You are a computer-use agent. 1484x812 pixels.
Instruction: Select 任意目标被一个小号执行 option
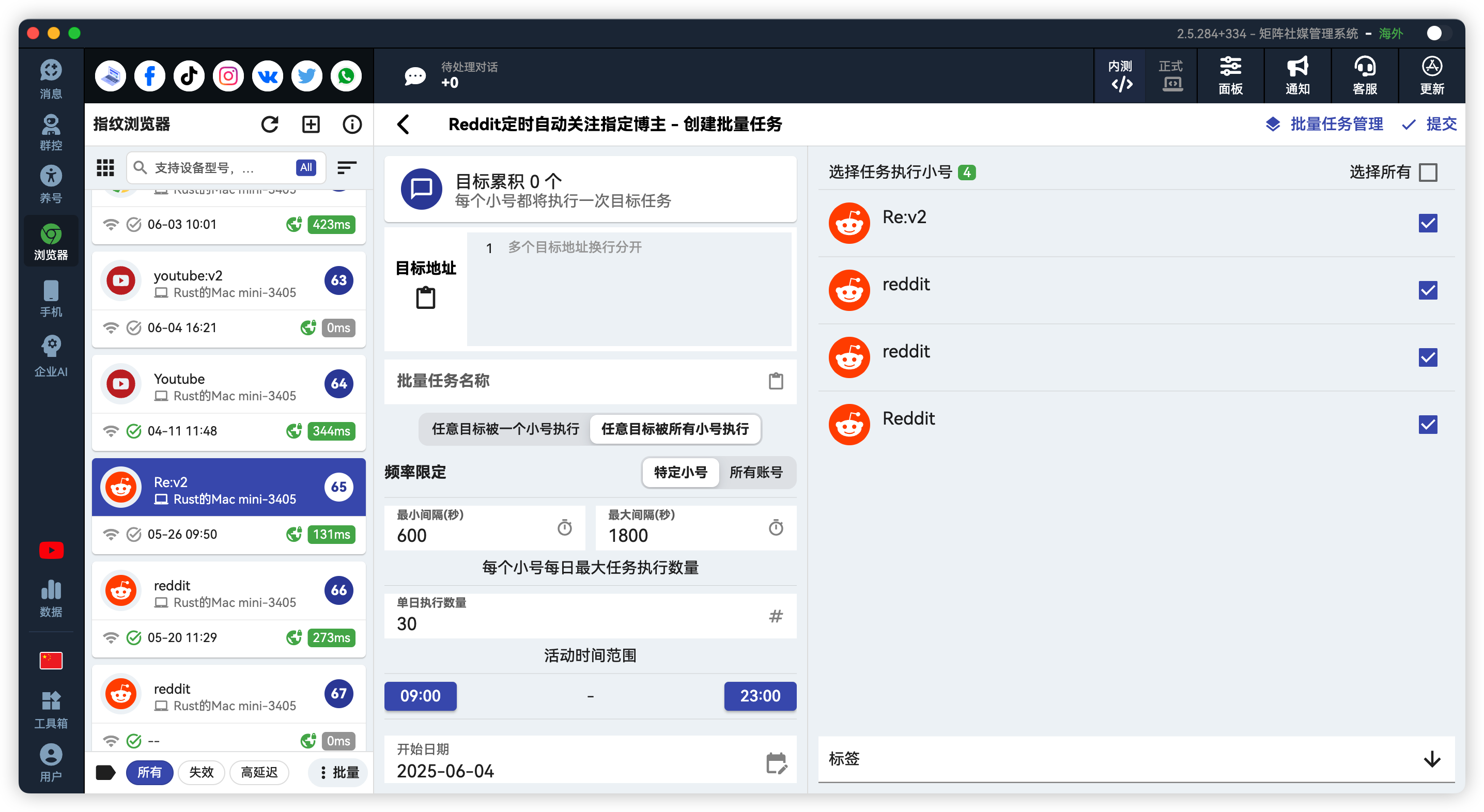[505, 429]
